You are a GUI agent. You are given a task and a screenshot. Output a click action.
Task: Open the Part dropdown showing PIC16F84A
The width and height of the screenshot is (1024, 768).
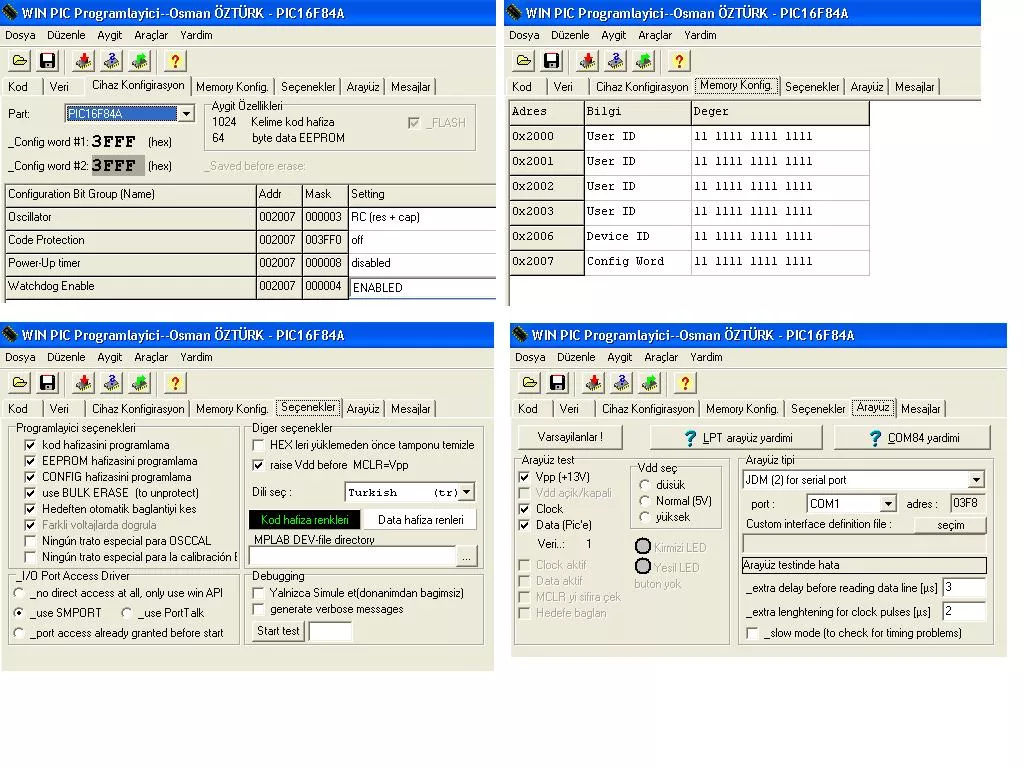(185, 114)
